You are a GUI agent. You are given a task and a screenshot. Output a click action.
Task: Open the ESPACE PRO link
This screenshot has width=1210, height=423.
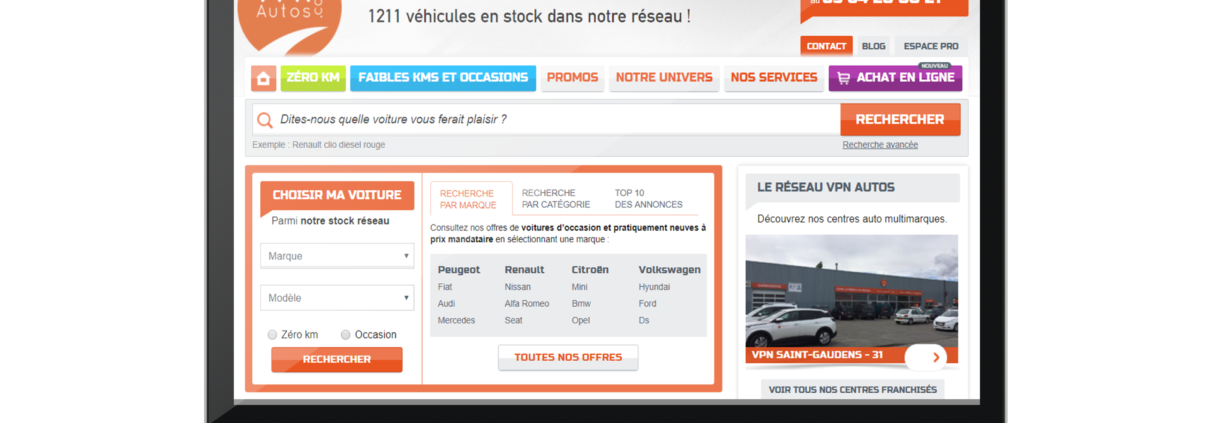[931, 46]
